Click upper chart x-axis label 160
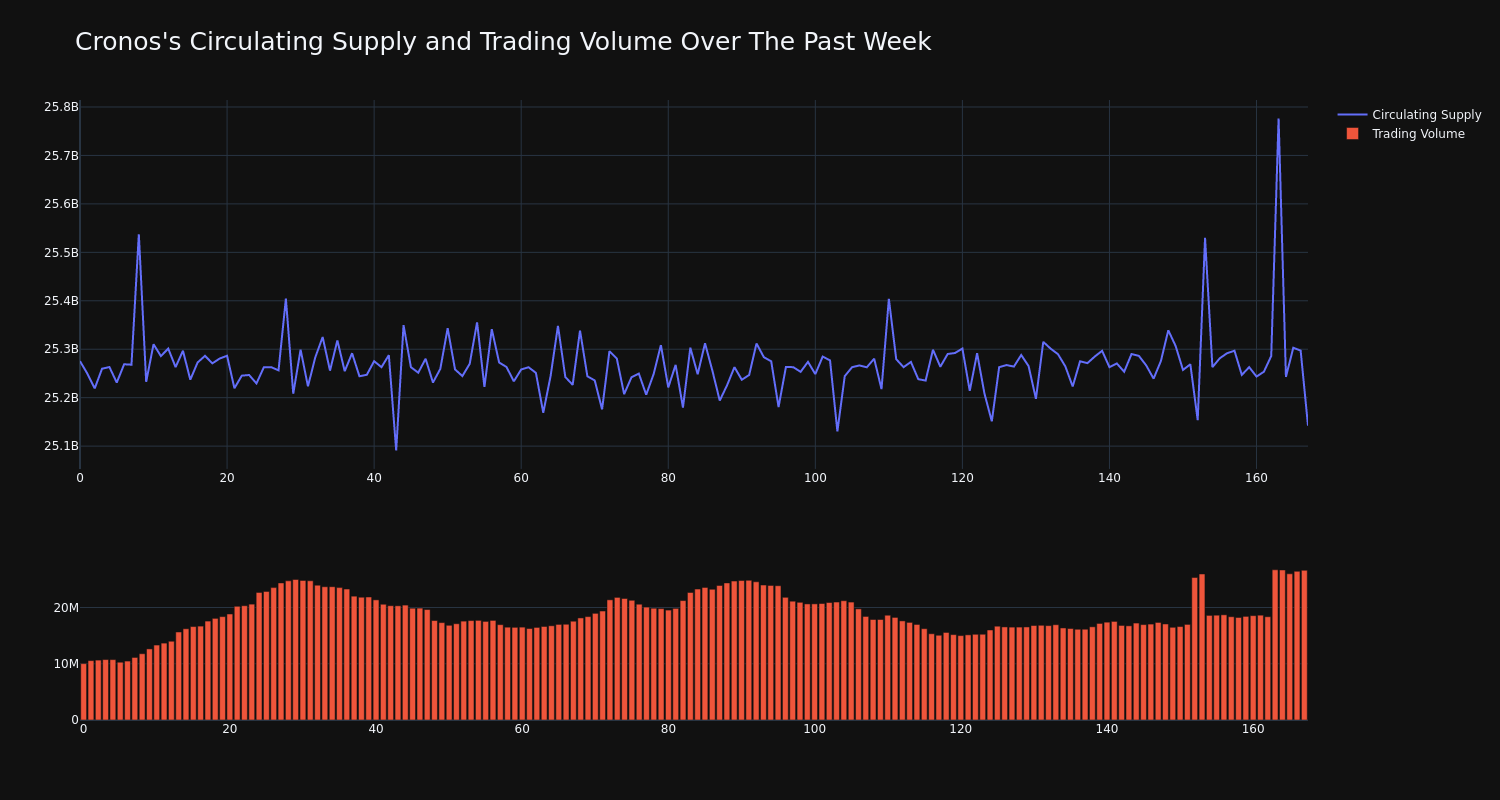The width and height of the screenshot is (1500, 800). click(1256, 478)
